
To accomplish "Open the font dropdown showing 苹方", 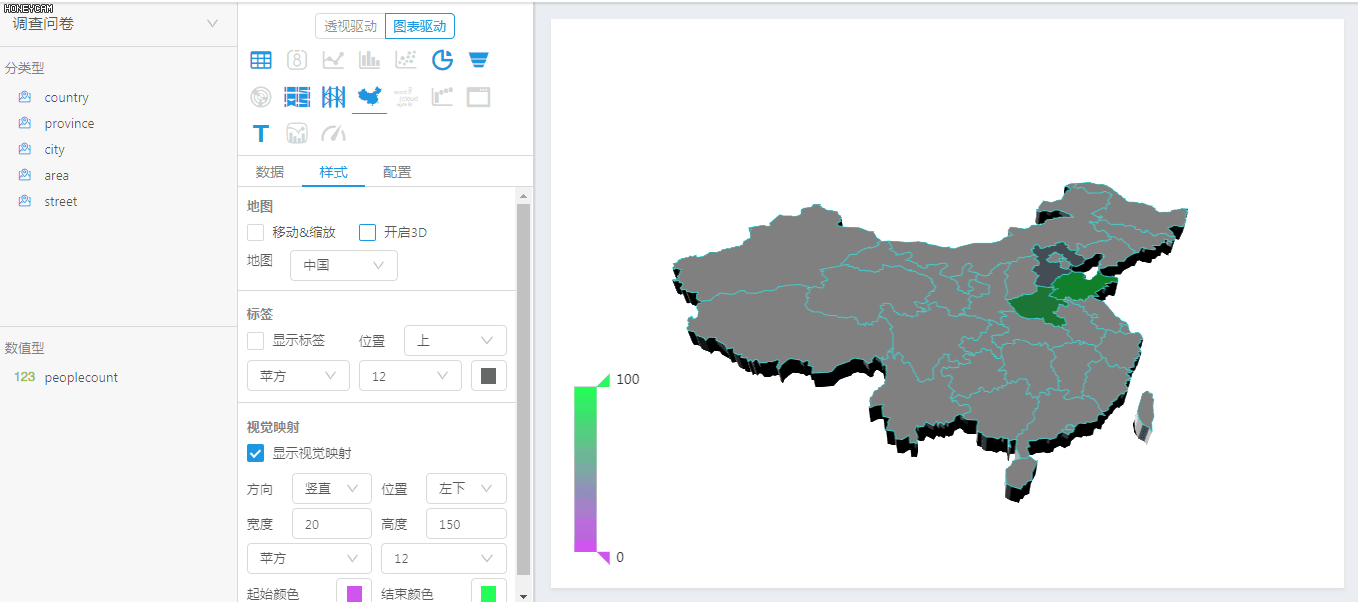I will tap(298, 375).
